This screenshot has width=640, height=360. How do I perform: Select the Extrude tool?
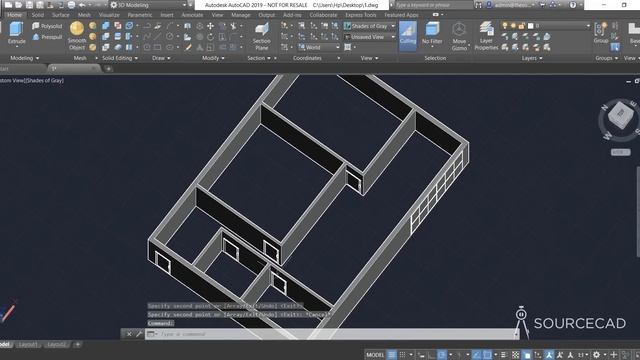pyautogui.click(x=16, y=33)
